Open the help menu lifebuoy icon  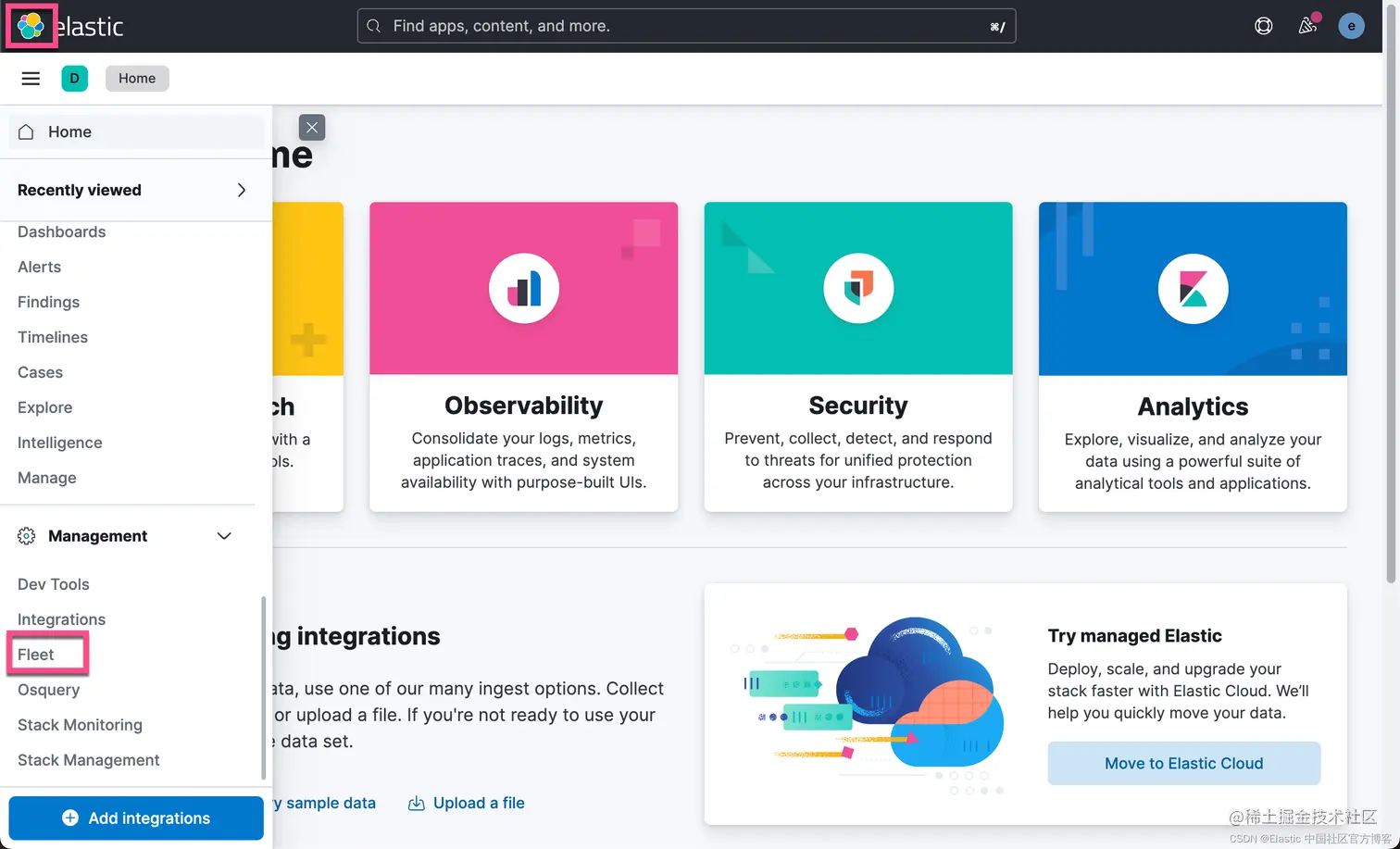coord(1263,26)
